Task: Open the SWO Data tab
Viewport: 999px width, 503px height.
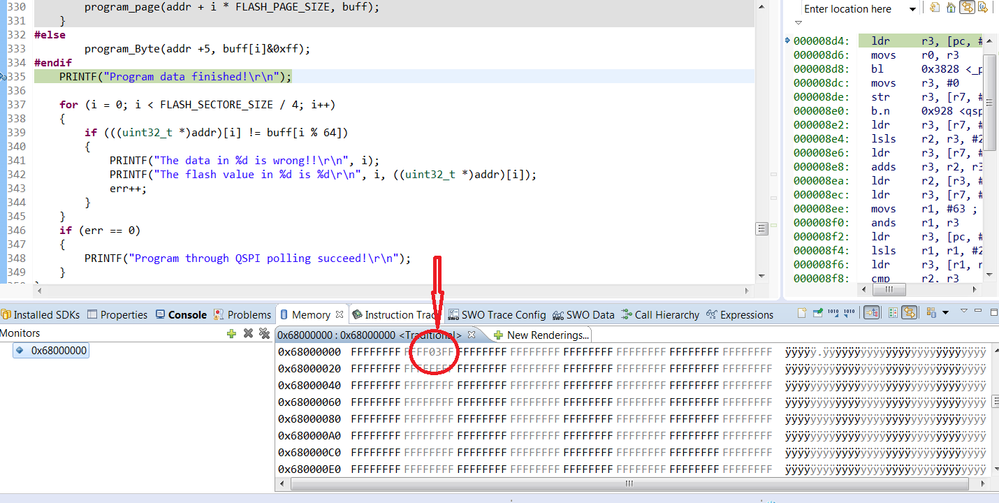Action: point(584,314)
